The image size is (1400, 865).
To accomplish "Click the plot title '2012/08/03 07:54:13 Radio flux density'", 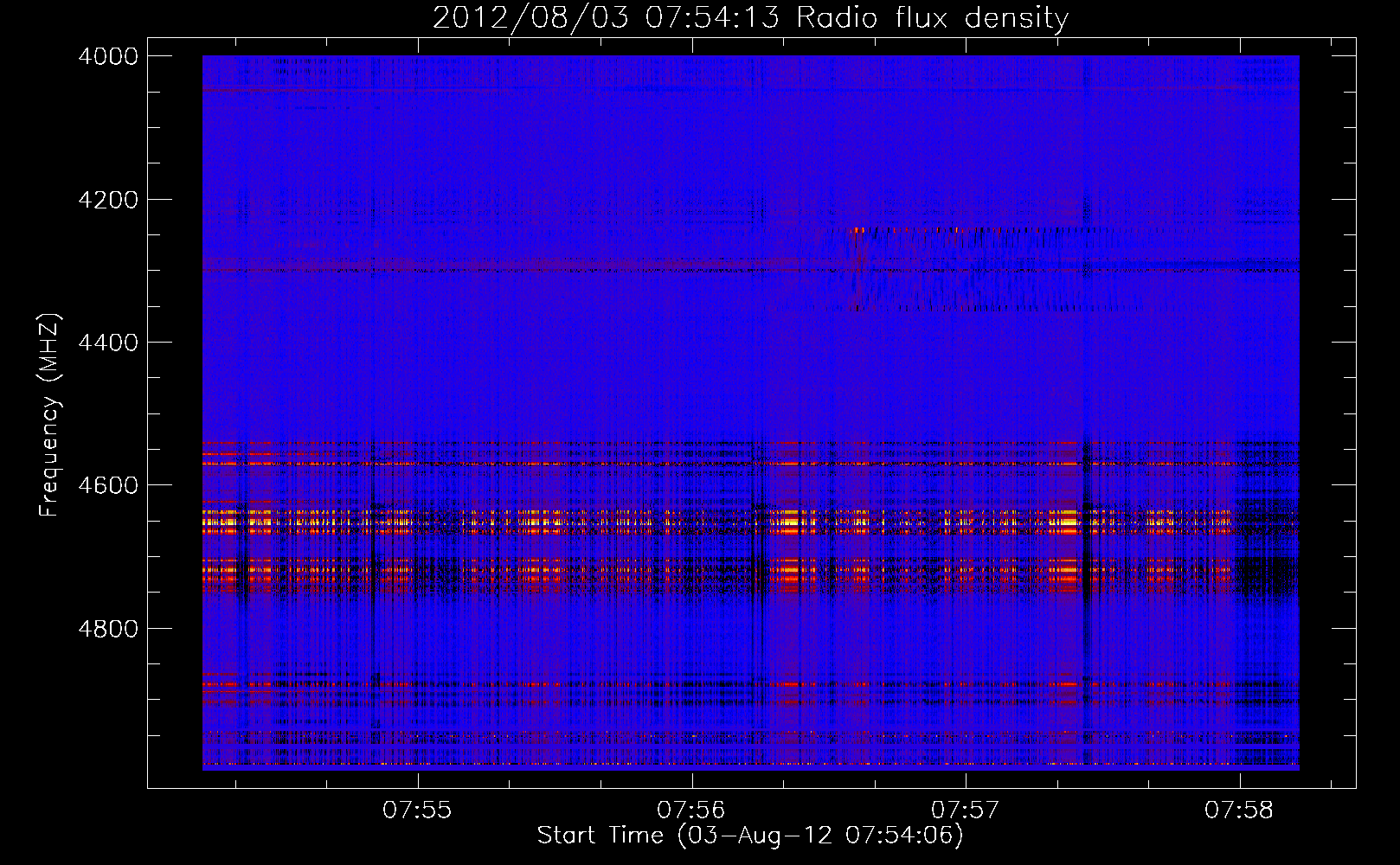I will tap(750, 17).
